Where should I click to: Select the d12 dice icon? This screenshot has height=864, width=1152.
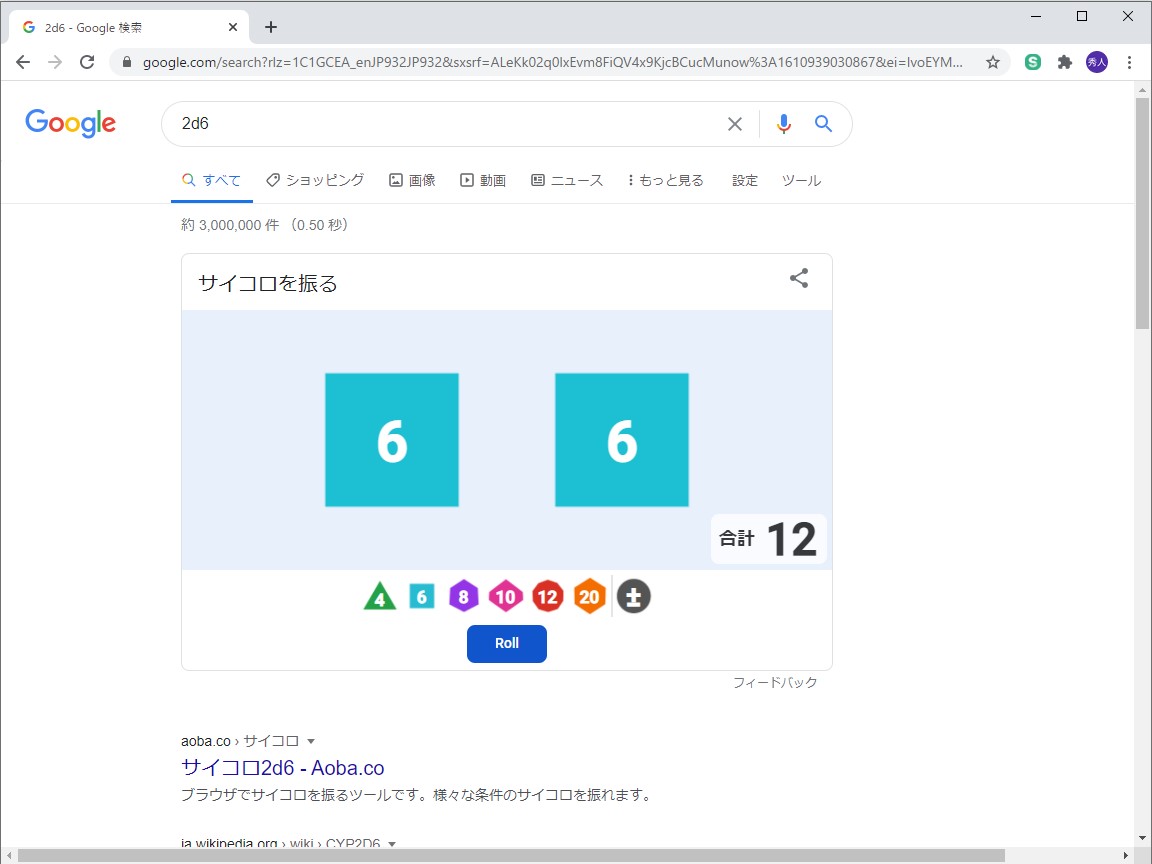pyautogui.click(x=547, y=596)
